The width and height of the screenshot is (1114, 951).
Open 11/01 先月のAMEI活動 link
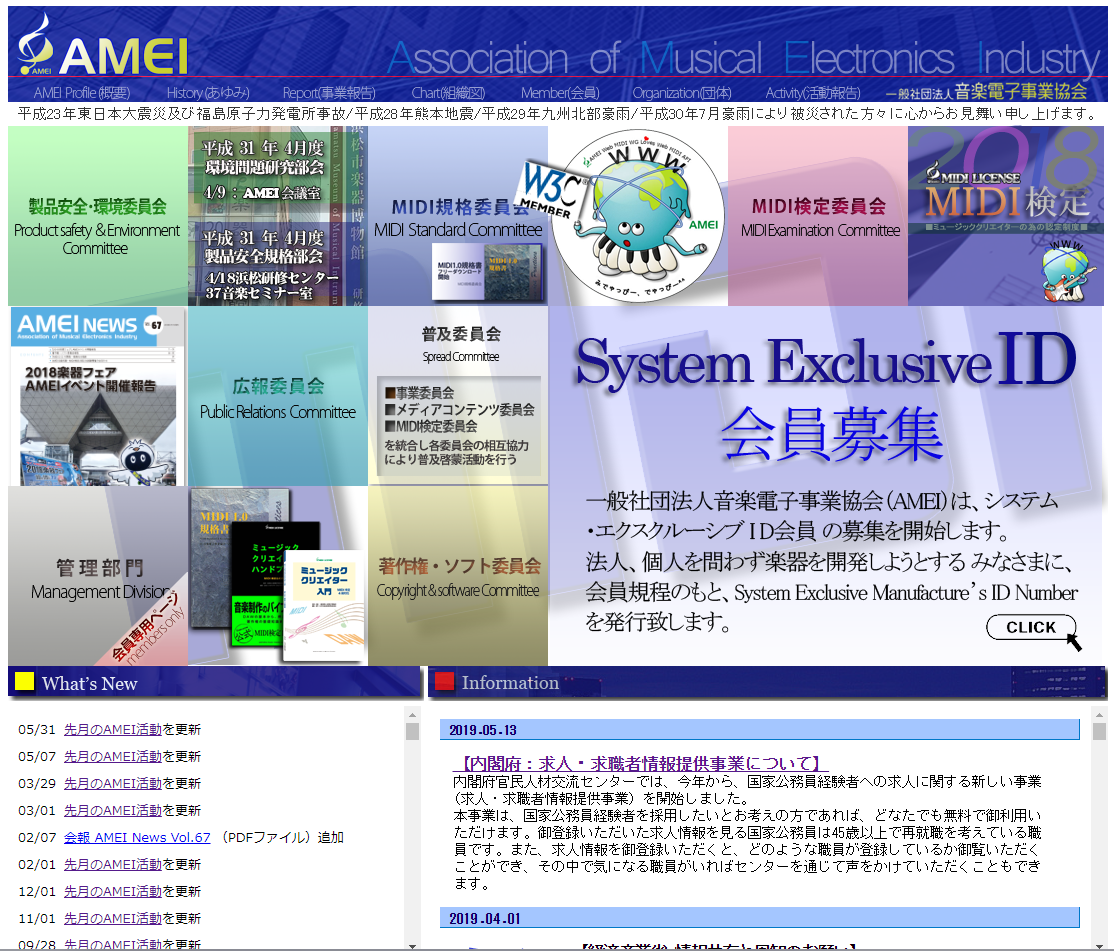[113, 918]
